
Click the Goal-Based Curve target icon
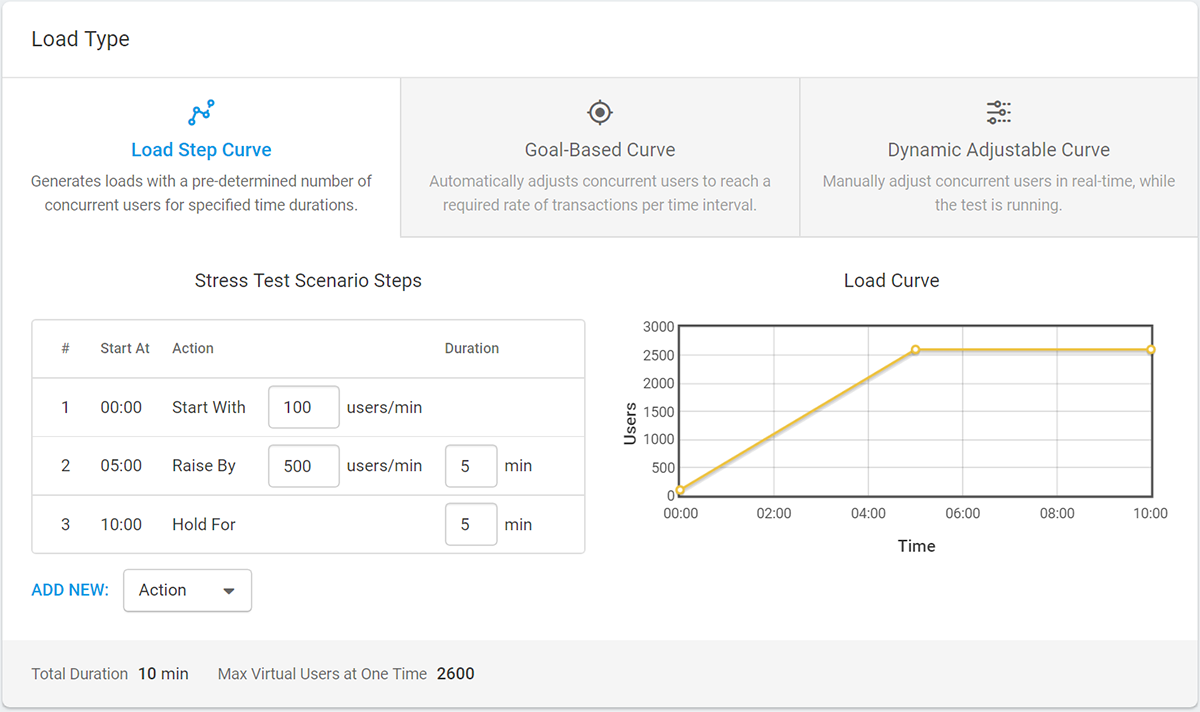[599, 112]
